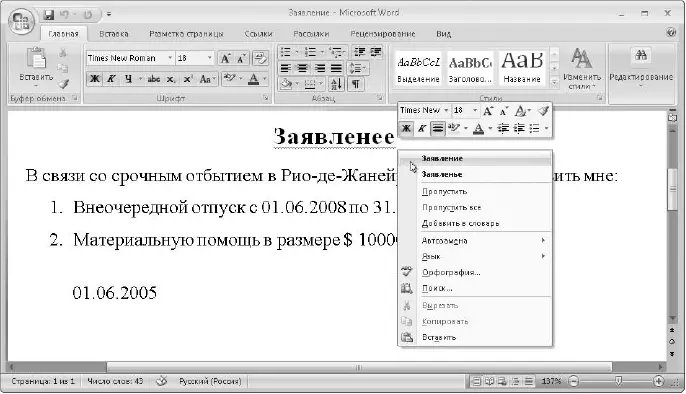Click the spell check status icon in status bar

tap(161, 381)
